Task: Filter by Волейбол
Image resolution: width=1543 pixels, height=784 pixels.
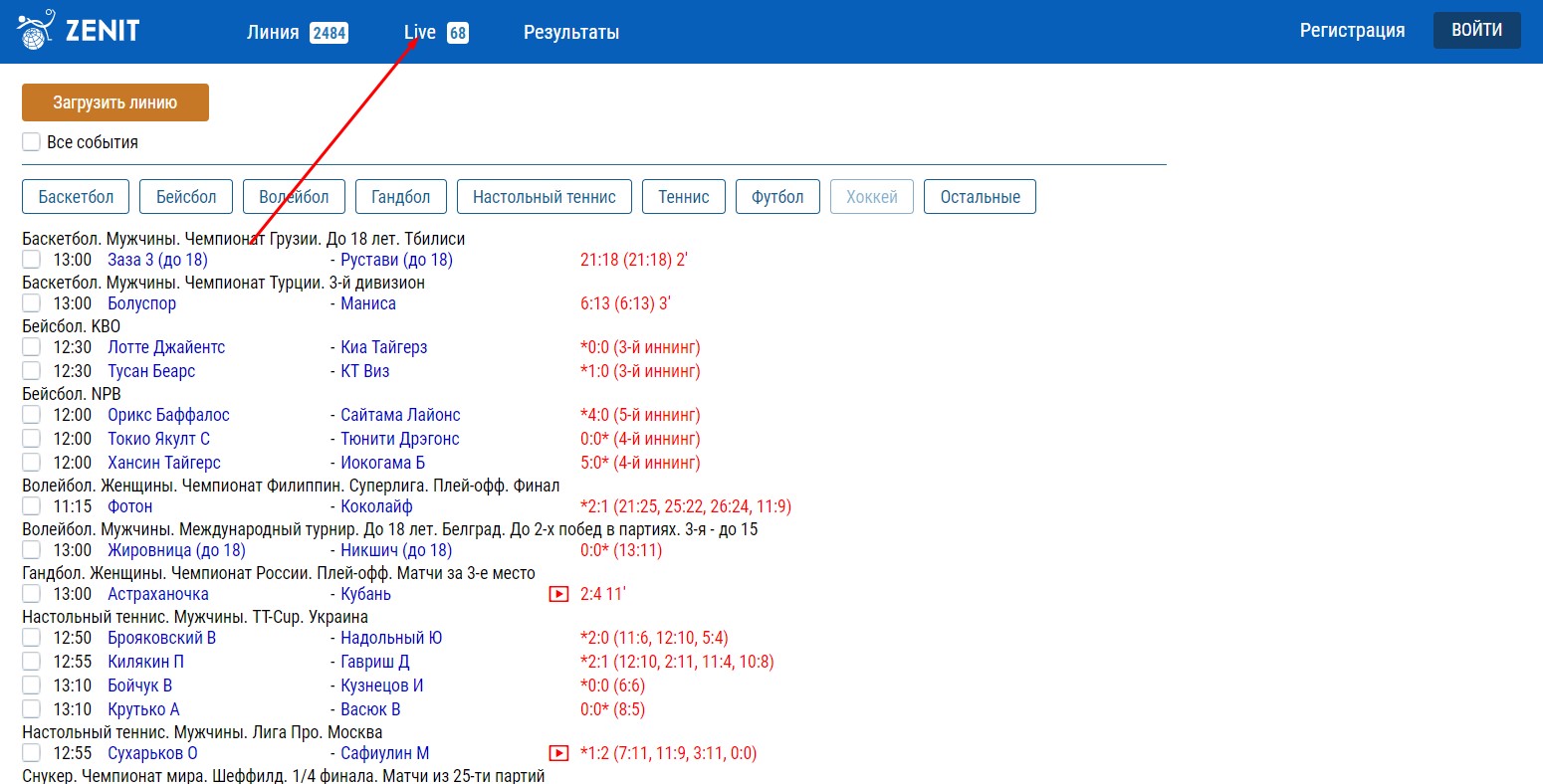Action: click(x=294, y=196)
